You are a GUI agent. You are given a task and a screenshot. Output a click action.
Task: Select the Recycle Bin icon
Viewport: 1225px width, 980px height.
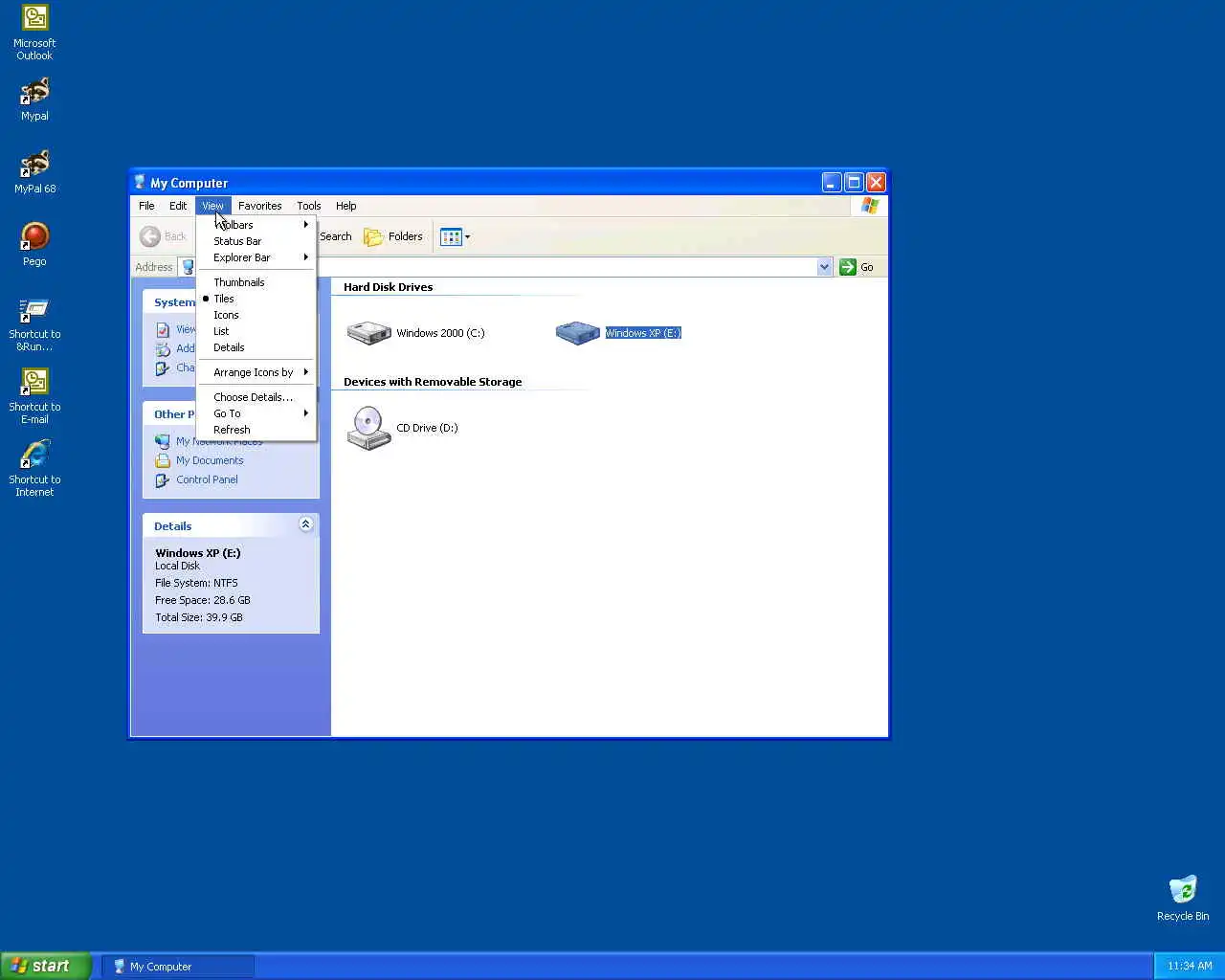(x=1183, y=898)
